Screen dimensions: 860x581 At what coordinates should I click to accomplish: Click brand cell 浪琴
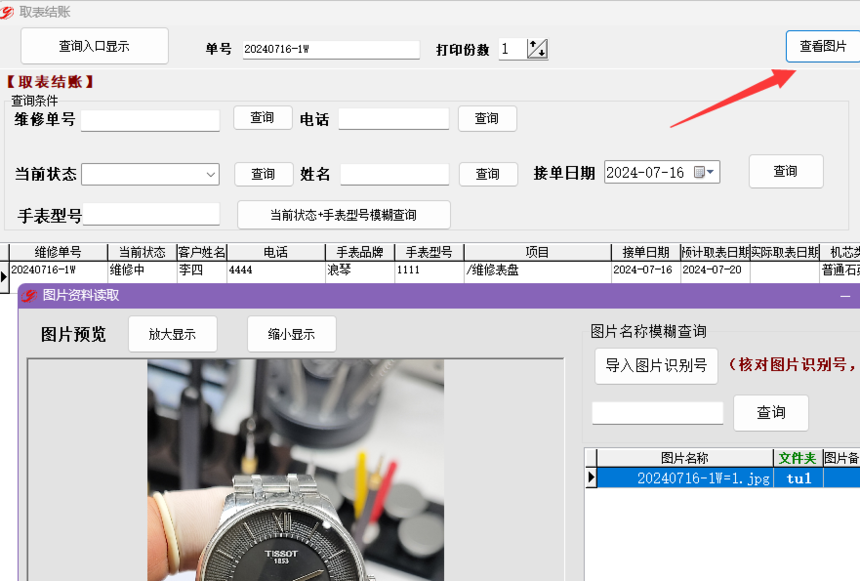(360, 270)
